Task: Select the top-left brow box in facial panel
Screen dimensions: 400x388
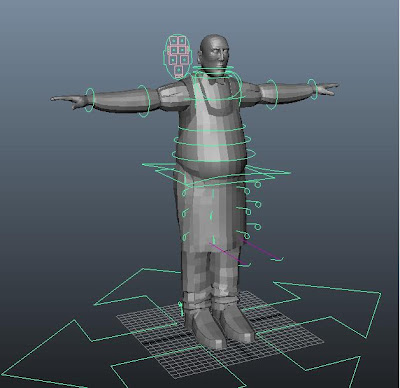Action: [x=173, y=41]
